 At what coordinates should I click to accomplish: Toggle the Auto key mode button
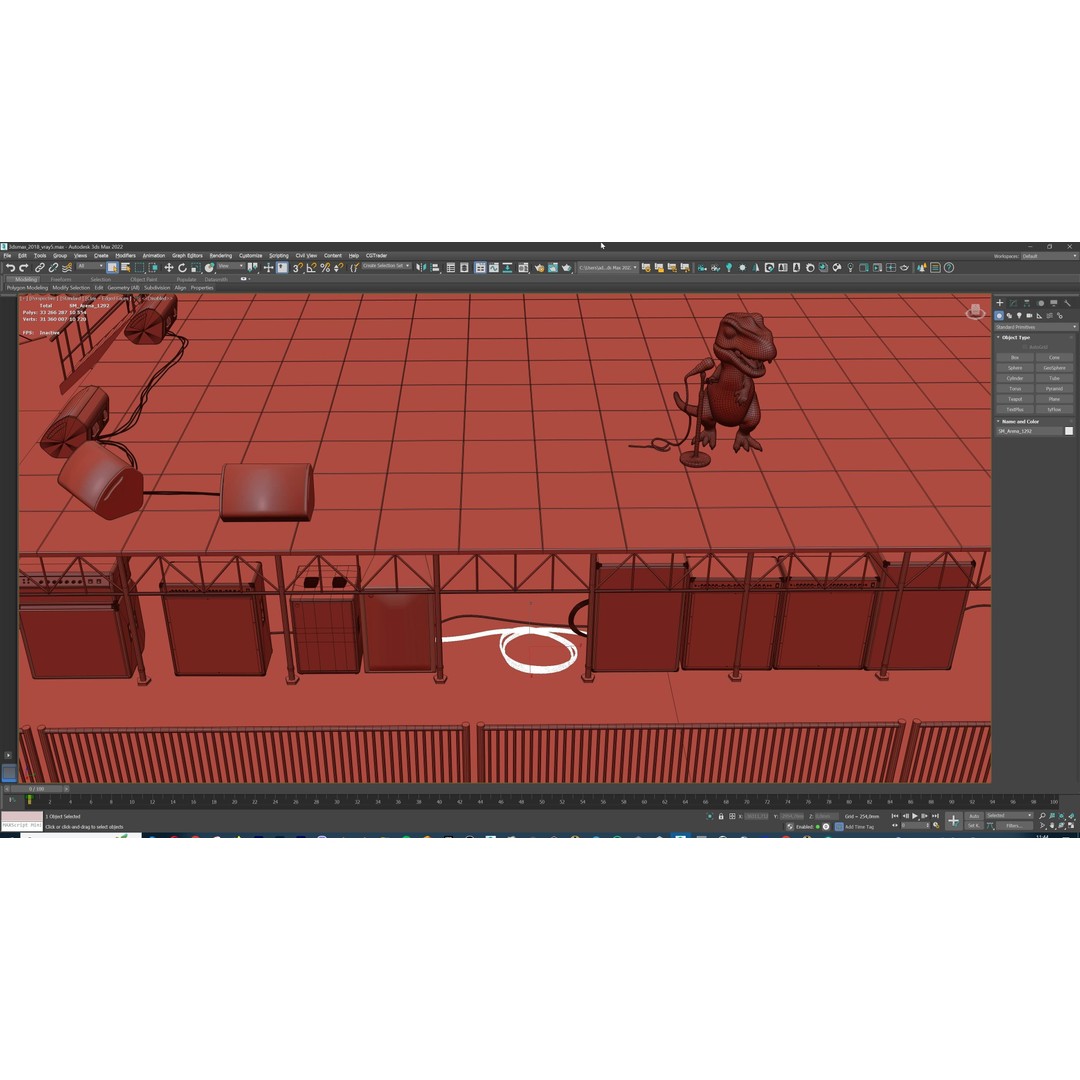974,816
